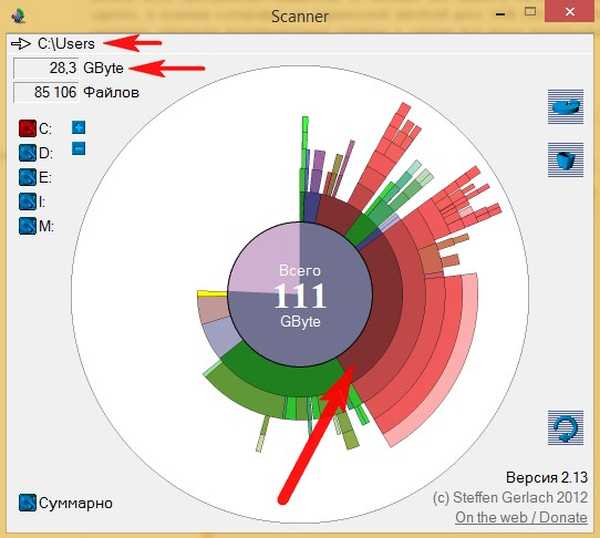Click the central Всего 111 GByte circle
600x538 pixels.
pyautogui.click(x=300, y=295)
